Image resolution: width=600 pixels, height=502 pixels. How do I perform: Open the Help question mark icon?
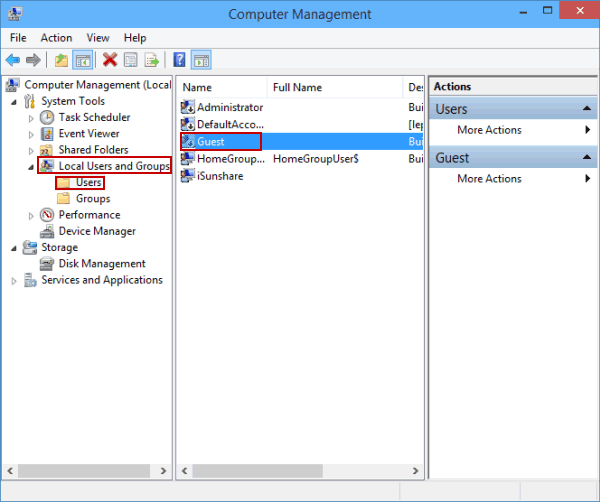[x=179, y=60]
